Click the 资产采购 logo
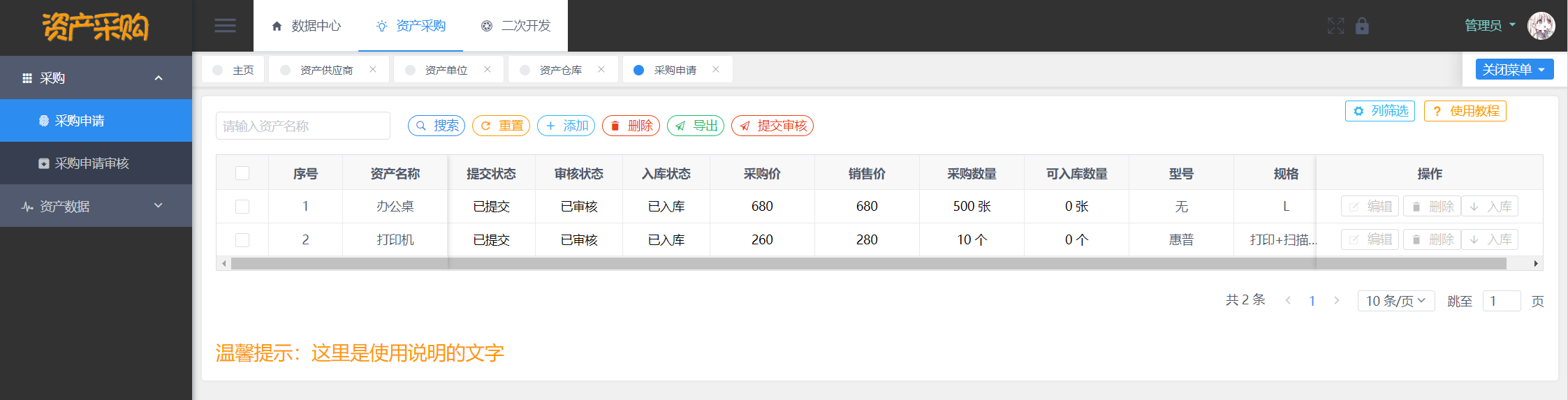Screen dimensions: 1568x400 click(96, 27)
